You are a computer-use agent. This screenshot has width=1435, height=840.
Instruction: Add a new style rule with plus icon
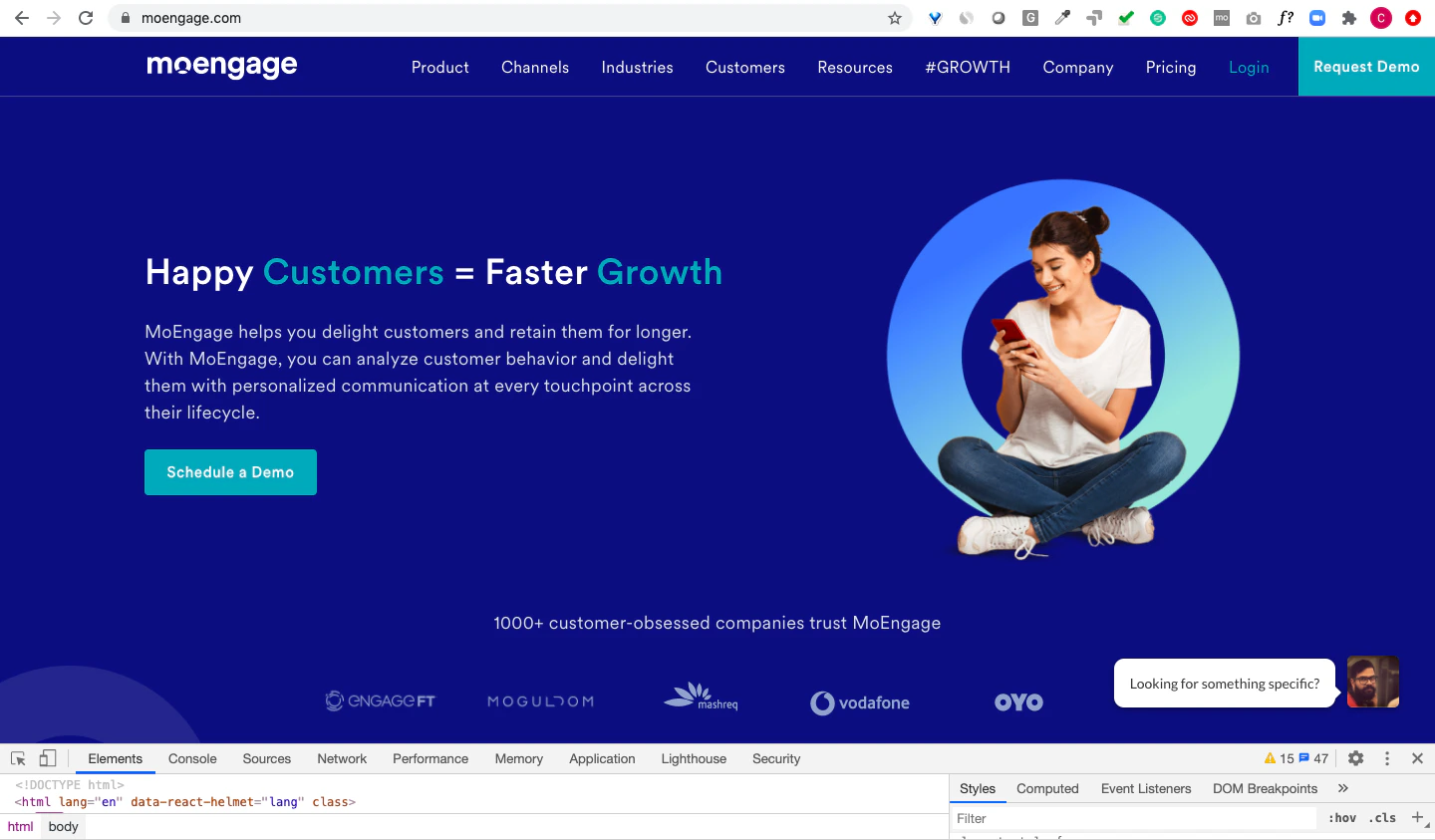1417,817
